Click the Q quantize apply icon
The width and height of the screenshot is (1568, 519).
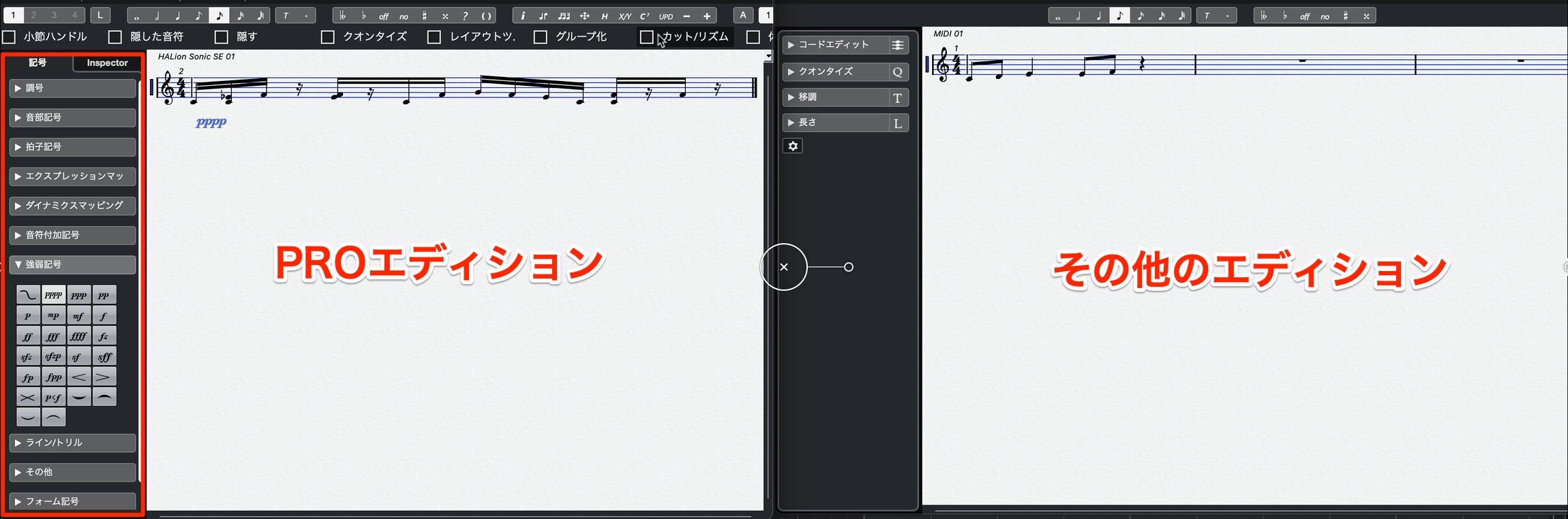pyautogui.click(x=898, y=72)
